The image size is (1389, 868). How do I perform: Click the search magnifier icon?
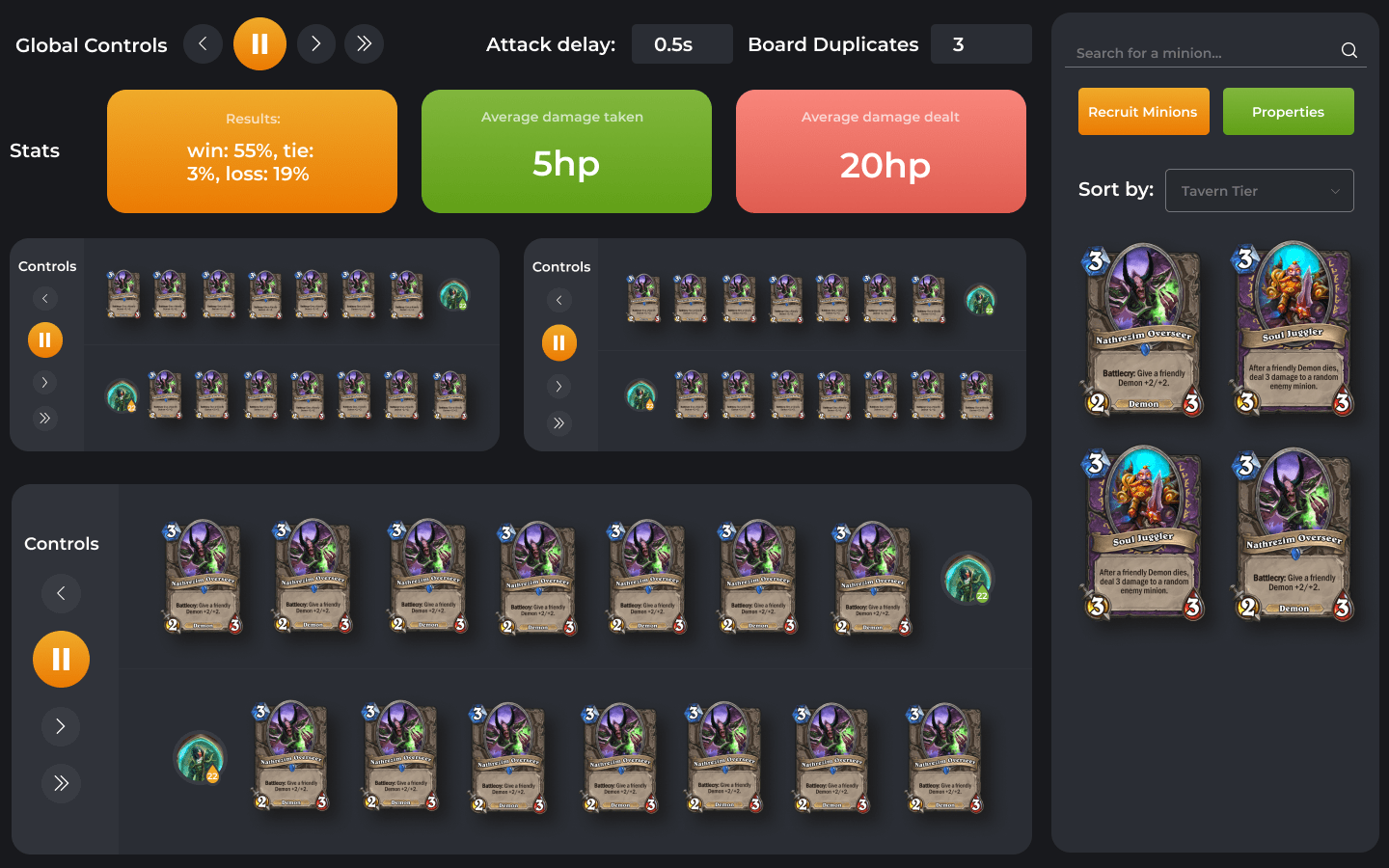[1349, 50]
